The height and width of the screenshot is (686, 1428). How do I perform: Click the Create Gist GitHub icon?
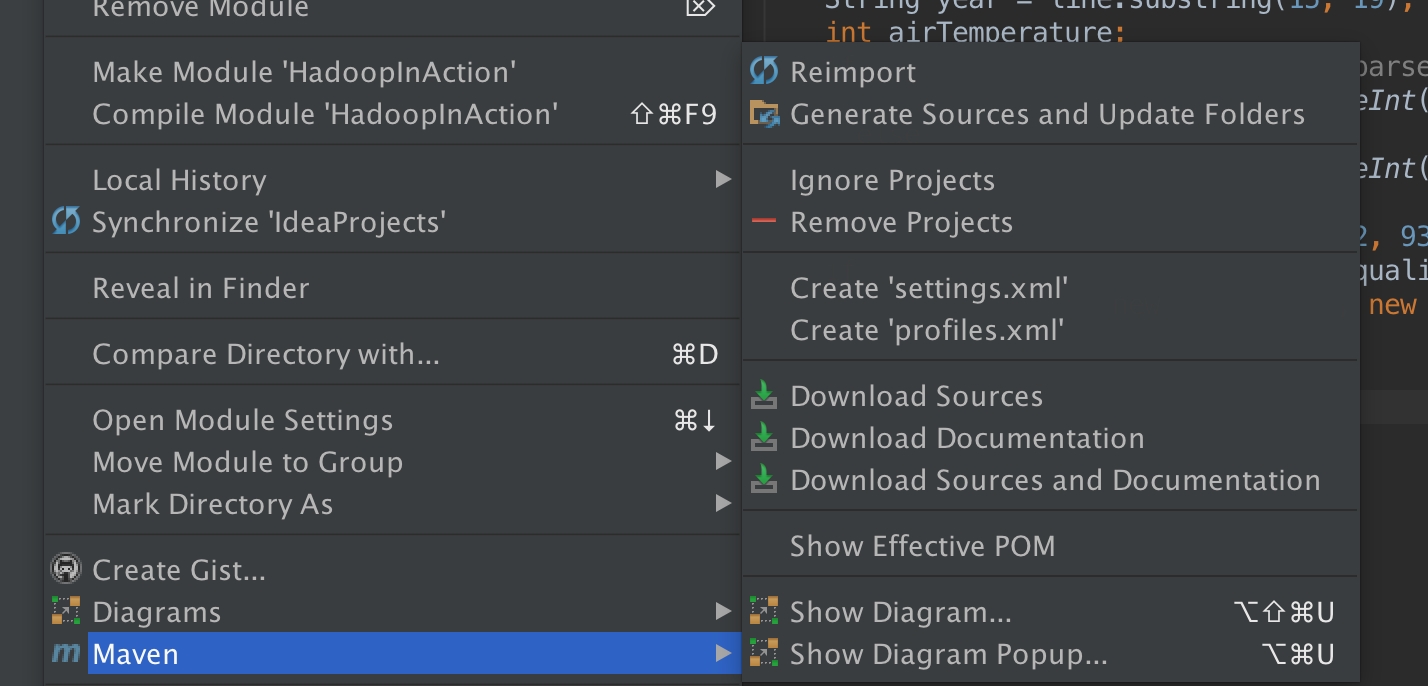coord(66,569)
